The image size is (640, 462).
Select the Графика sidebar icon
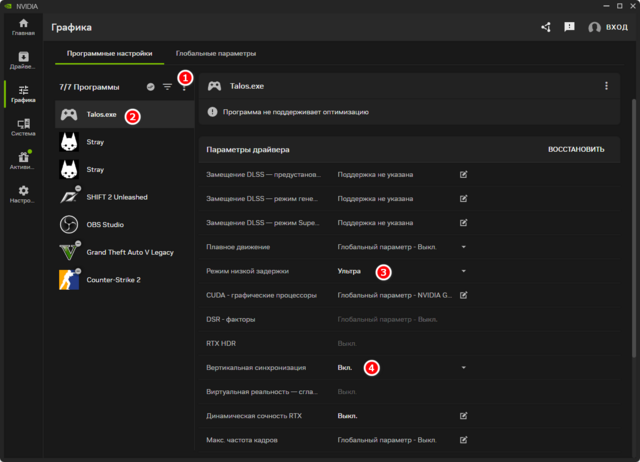point(23,94)
